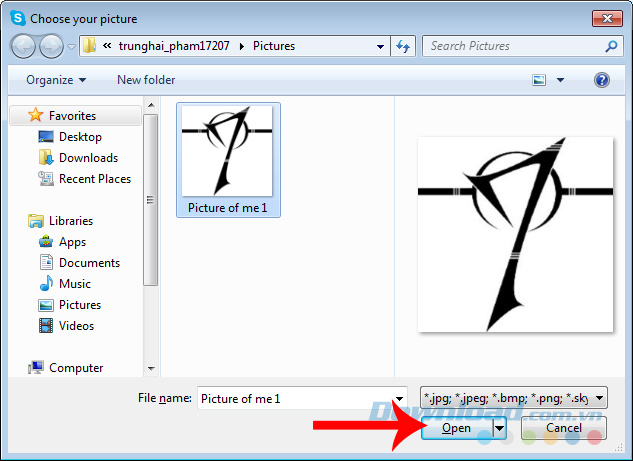Click the navigation pane scrollbar thumb
This screenshot has height=461, width=633.
[151, 200]
